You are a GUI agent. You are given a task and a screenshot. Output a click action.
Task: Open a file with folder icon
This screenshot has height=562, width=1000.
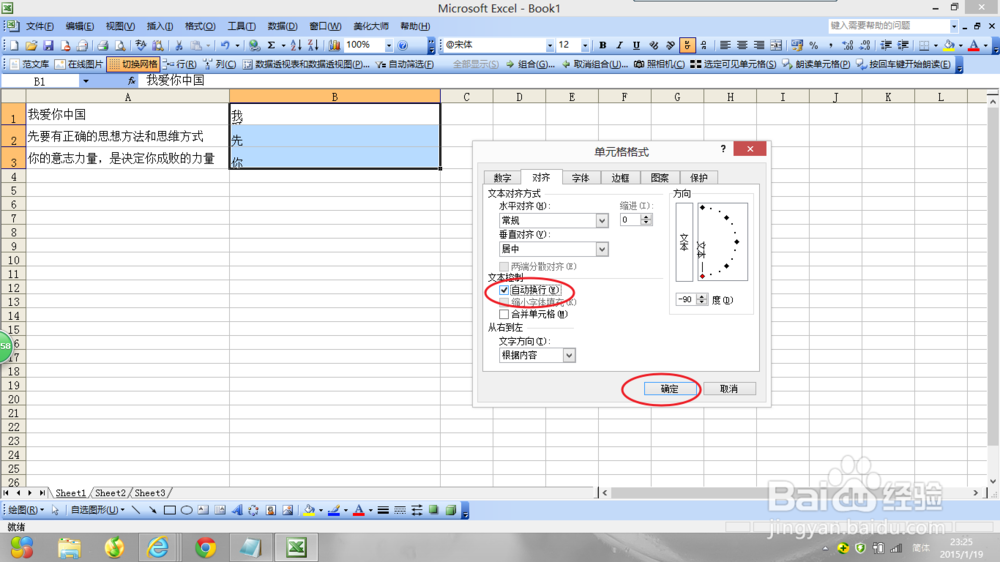(x=31, y=45)
